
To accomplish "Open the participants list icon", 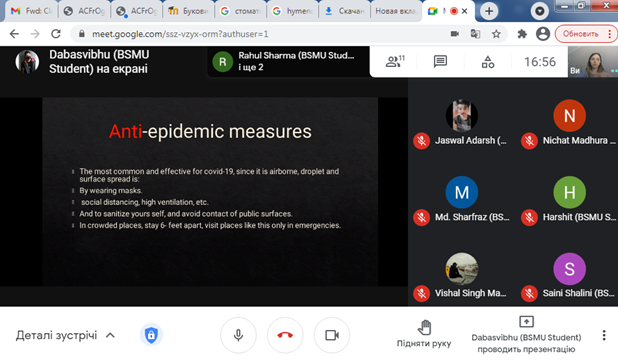I will pos(395,61).
